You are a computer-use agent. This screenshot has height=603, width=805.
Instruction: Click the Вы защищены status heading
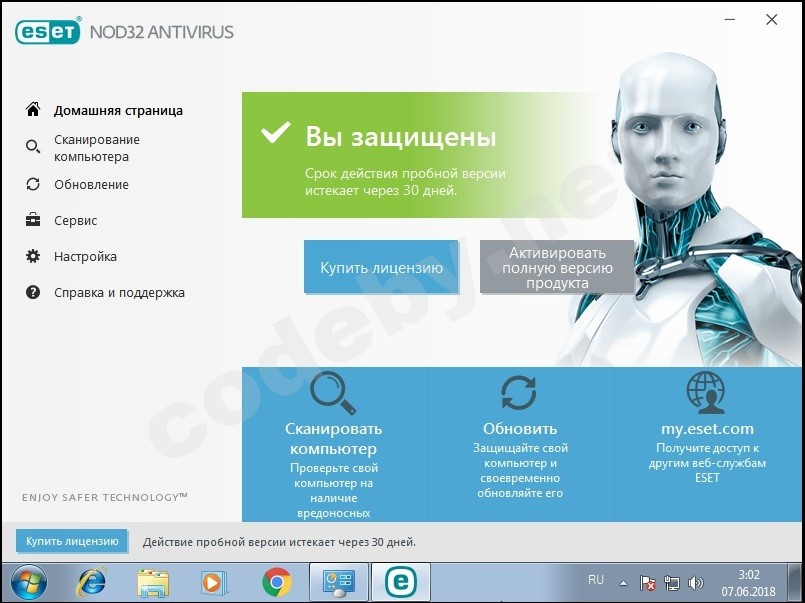tap(400, 137)
